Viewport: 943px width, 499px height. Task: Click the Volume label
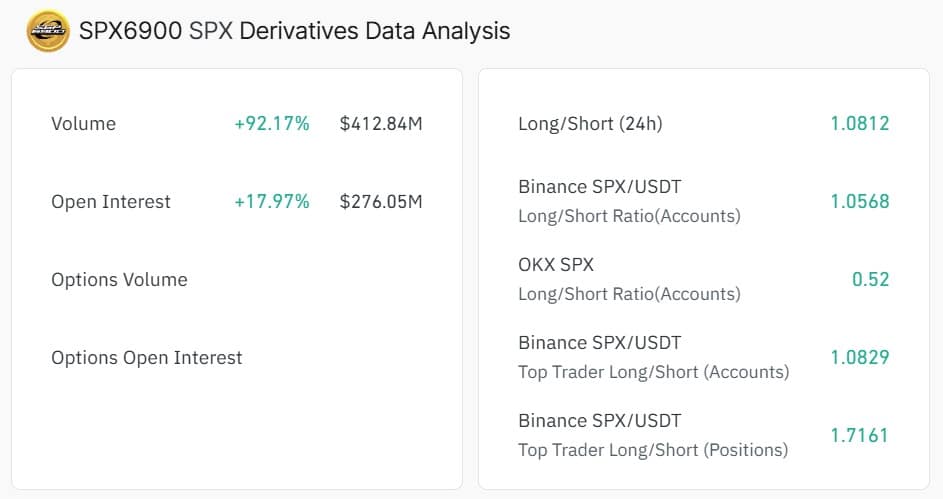83,124
